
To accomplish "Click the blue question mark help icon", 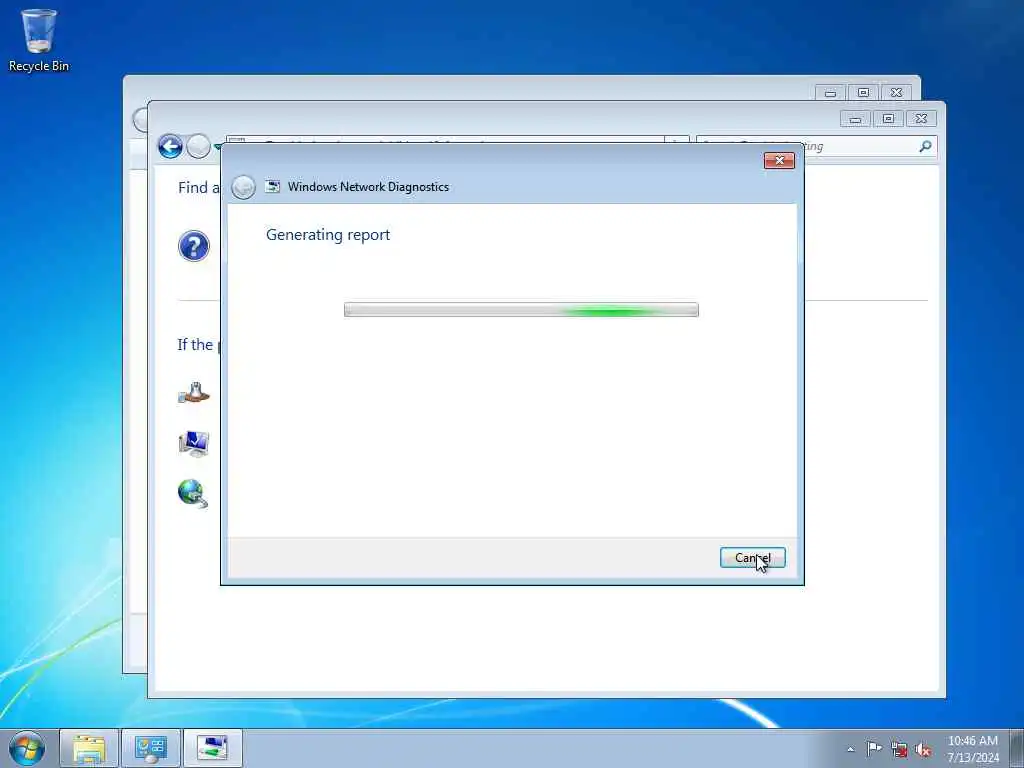I will coord(194,246).
